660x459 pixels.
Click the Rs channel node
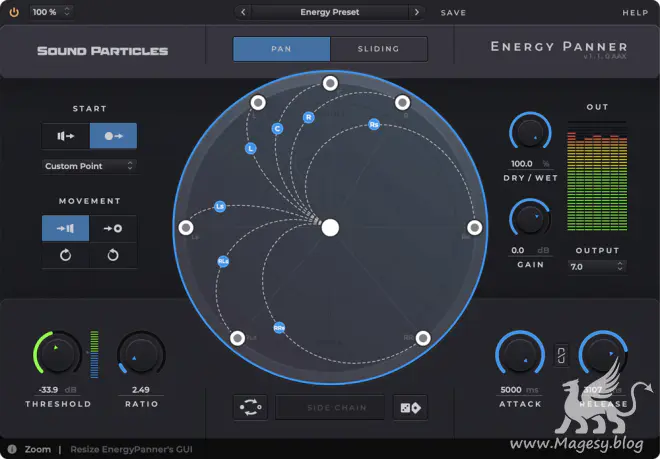374,124
